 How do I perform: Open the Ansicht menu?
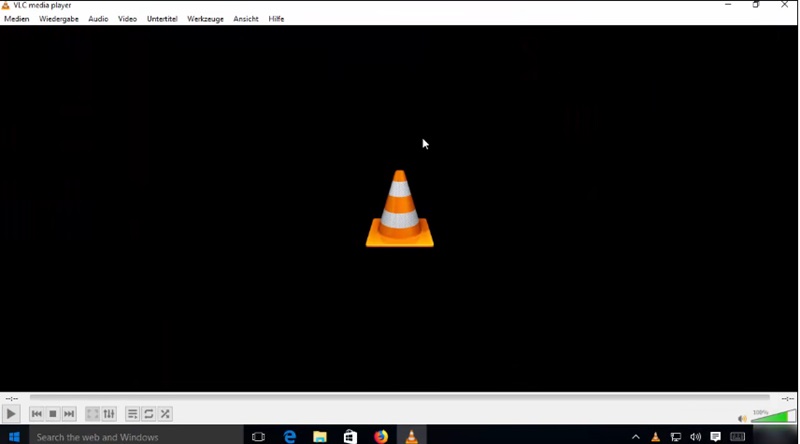pos(246,19)
